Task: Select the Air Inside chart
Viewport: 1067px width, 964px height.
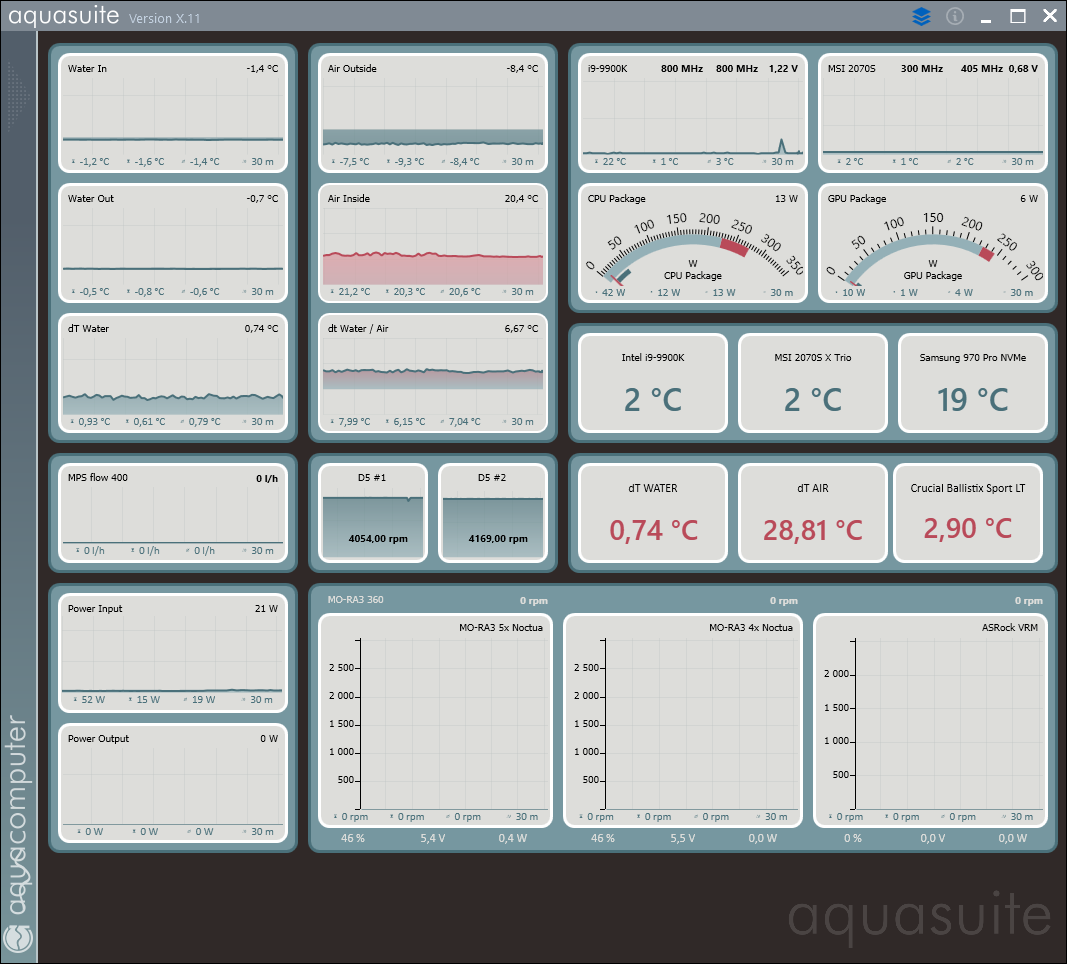Action: (x=433, y=244)
